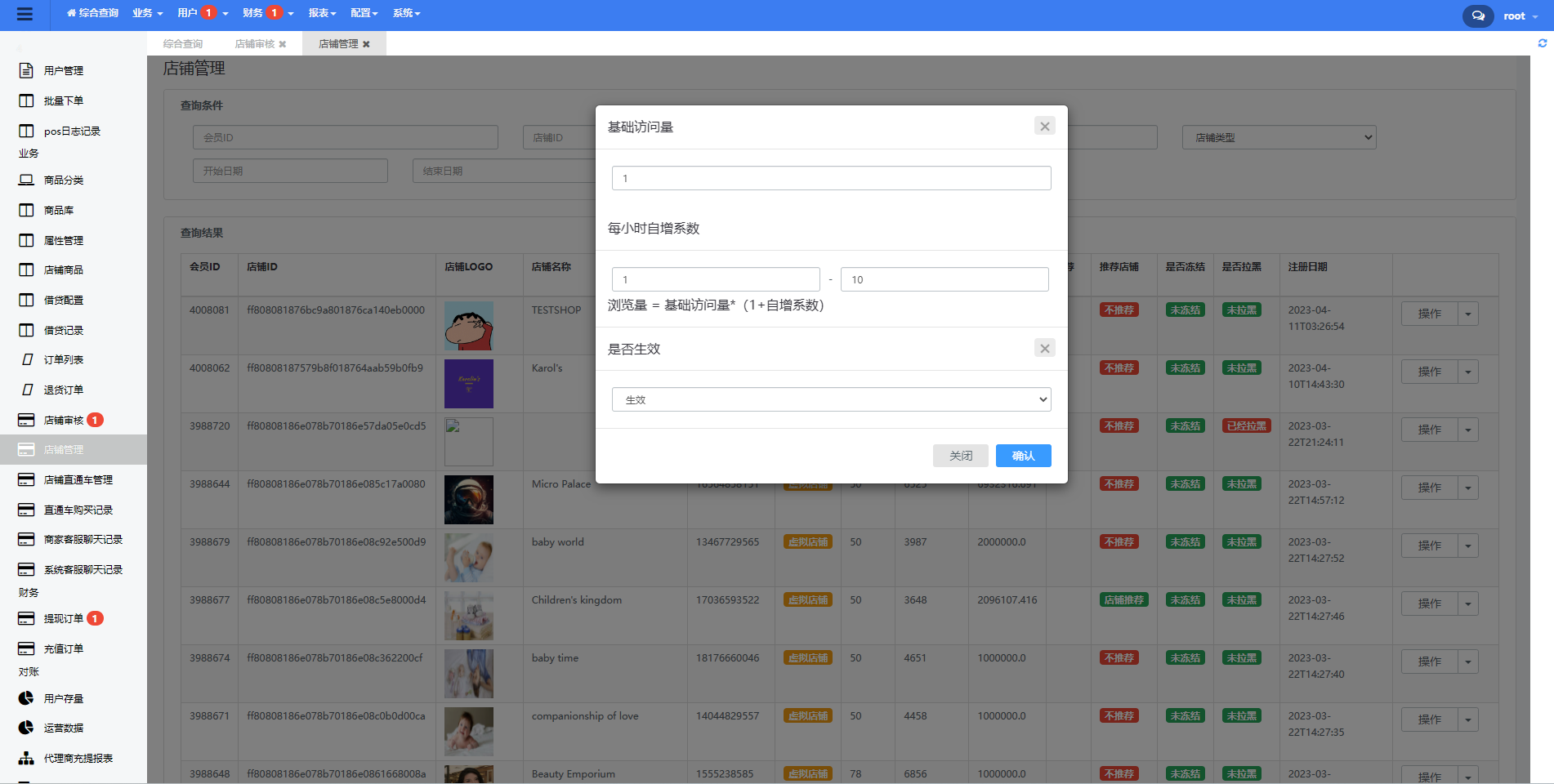The image size is (1554, 784).
Task: Switch to the 综合查询 tab
Action: (x=183, y=44)
